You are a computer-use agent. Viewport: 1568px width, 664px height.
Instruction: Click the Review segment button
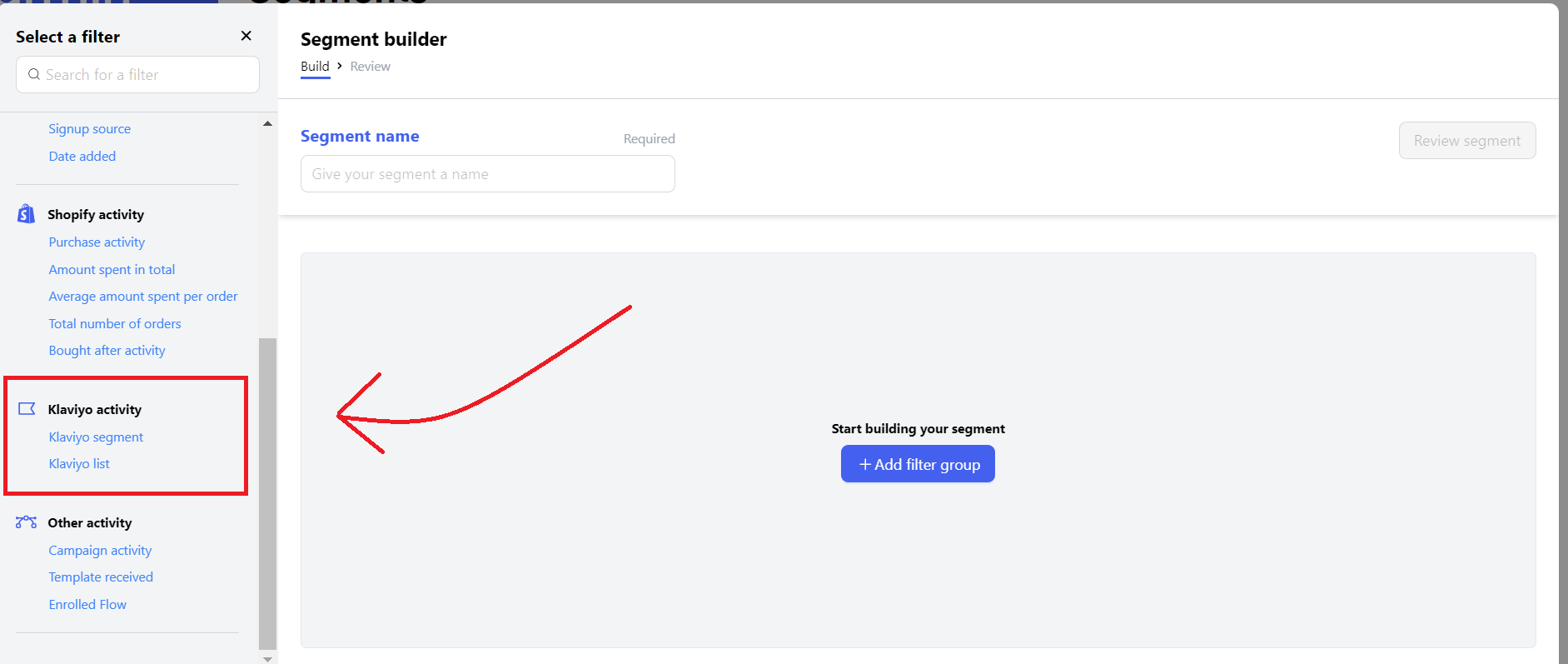[1466, 141]
